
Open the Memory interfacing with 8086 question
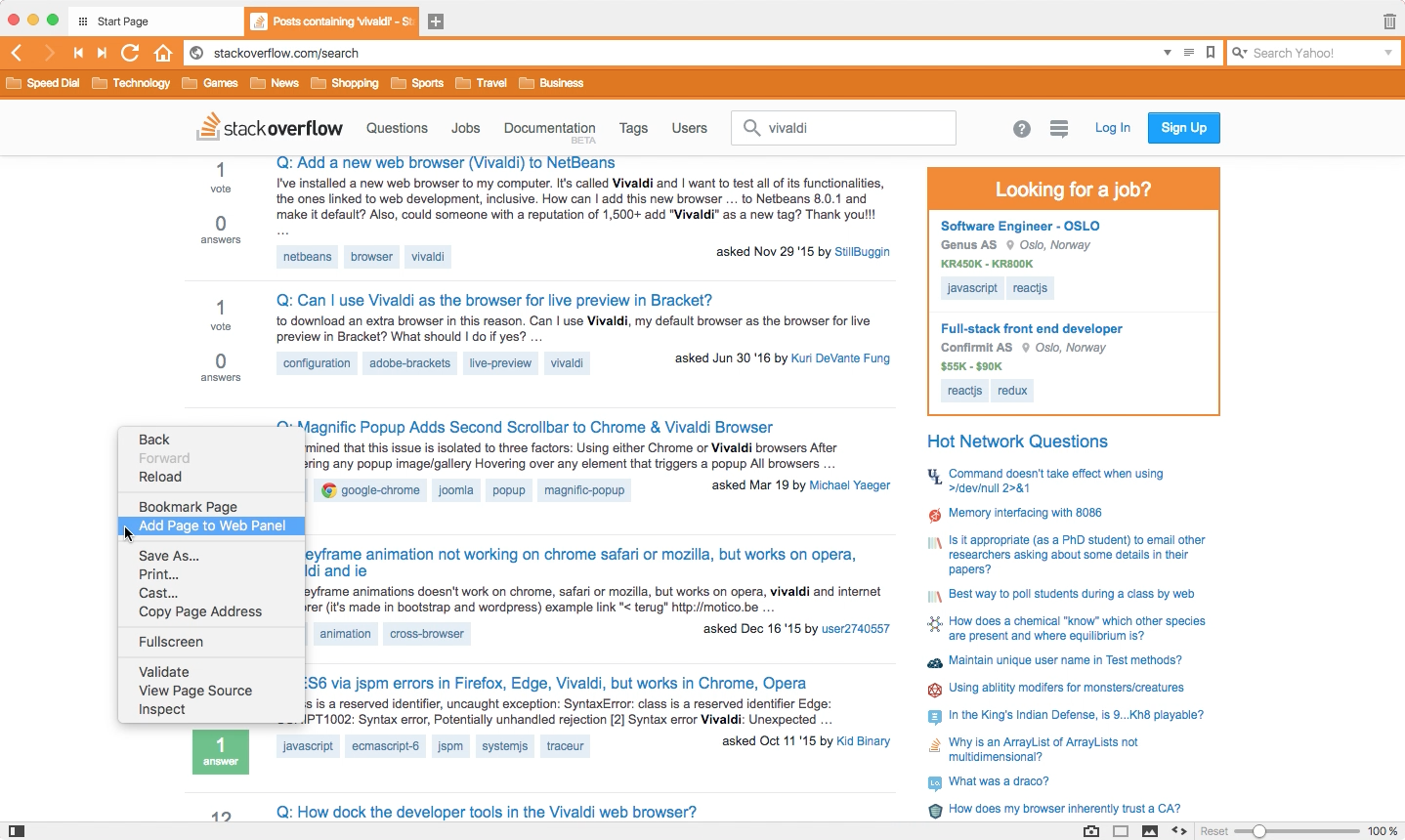tap(1025, 513)
